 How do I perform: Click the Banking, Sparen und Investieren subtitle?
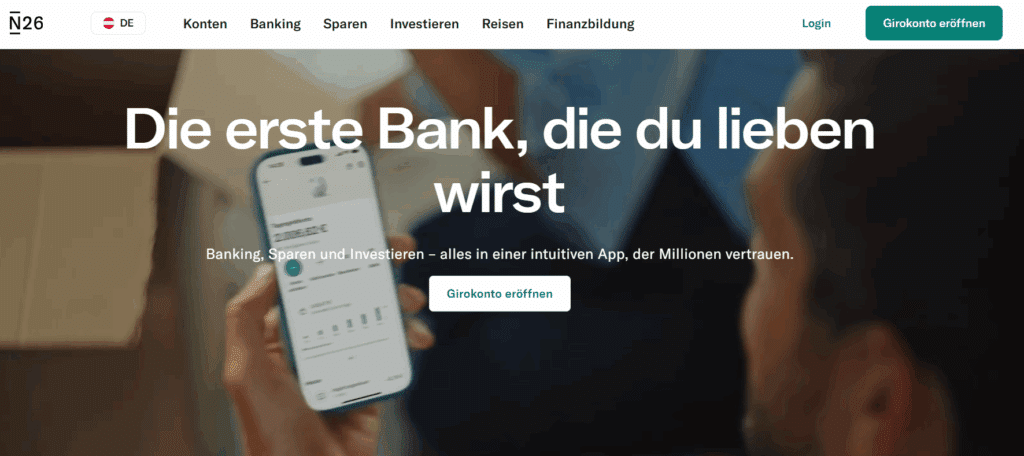tap(500, 254)
